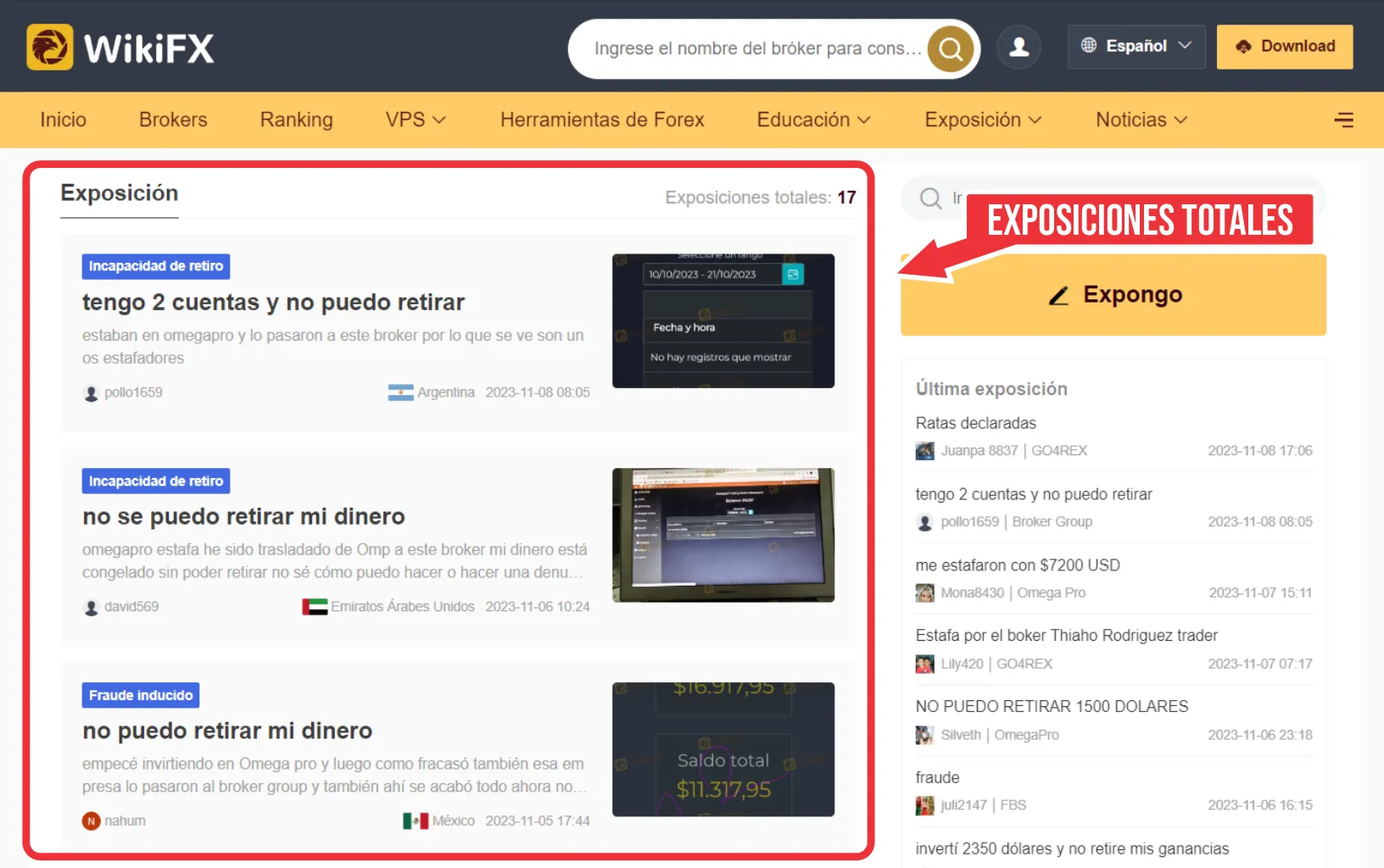Click the WikiFX logo

point(120,47)
